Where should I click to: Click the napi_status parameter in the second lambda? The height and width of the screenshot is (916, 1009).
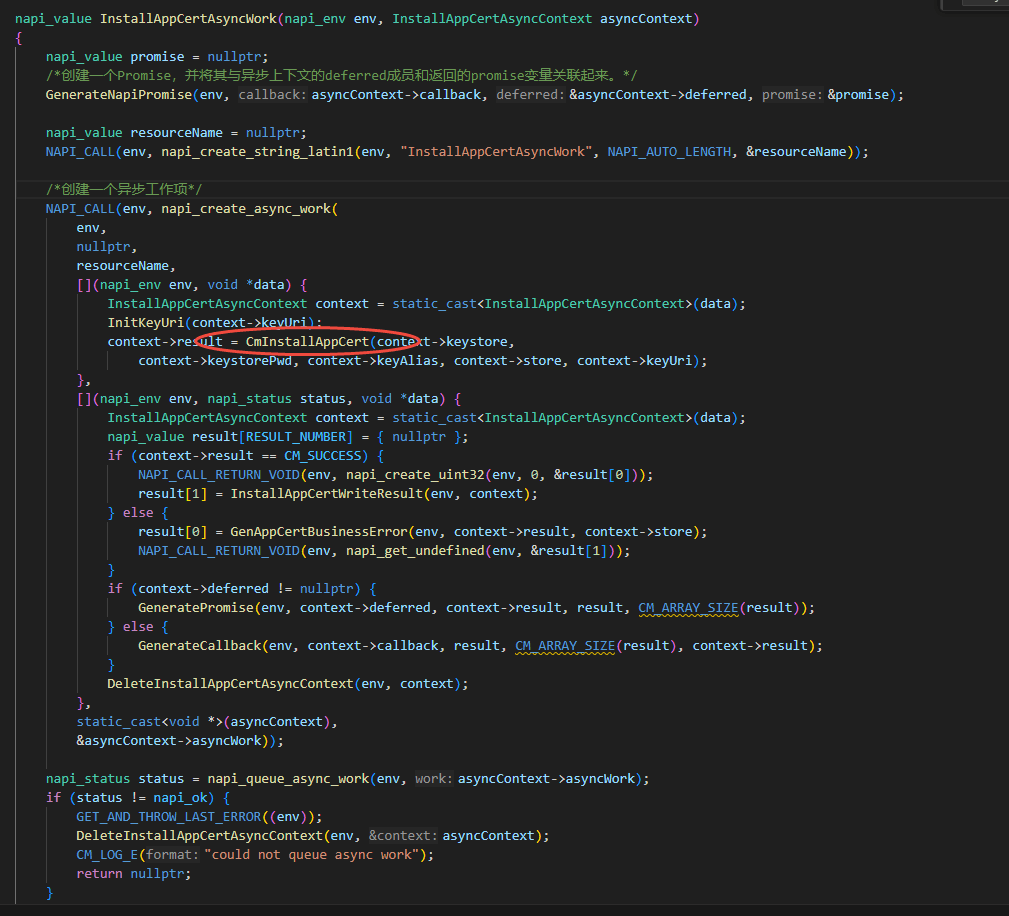pos(249,398)
